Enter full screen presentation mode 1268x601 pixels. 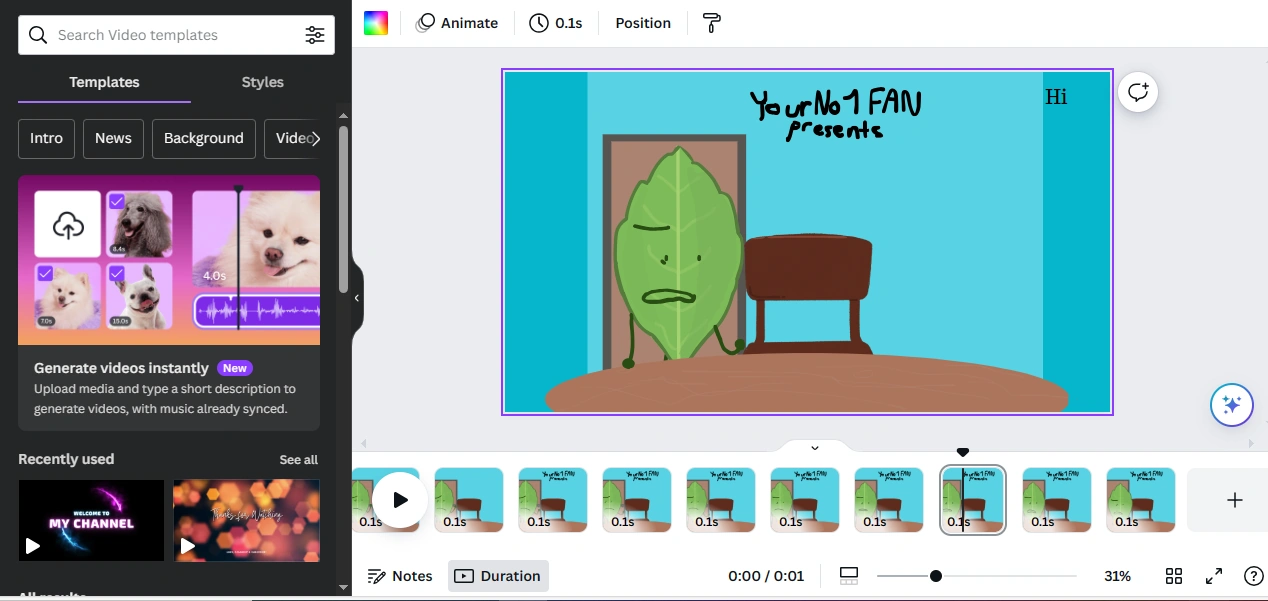point(1213,576)
